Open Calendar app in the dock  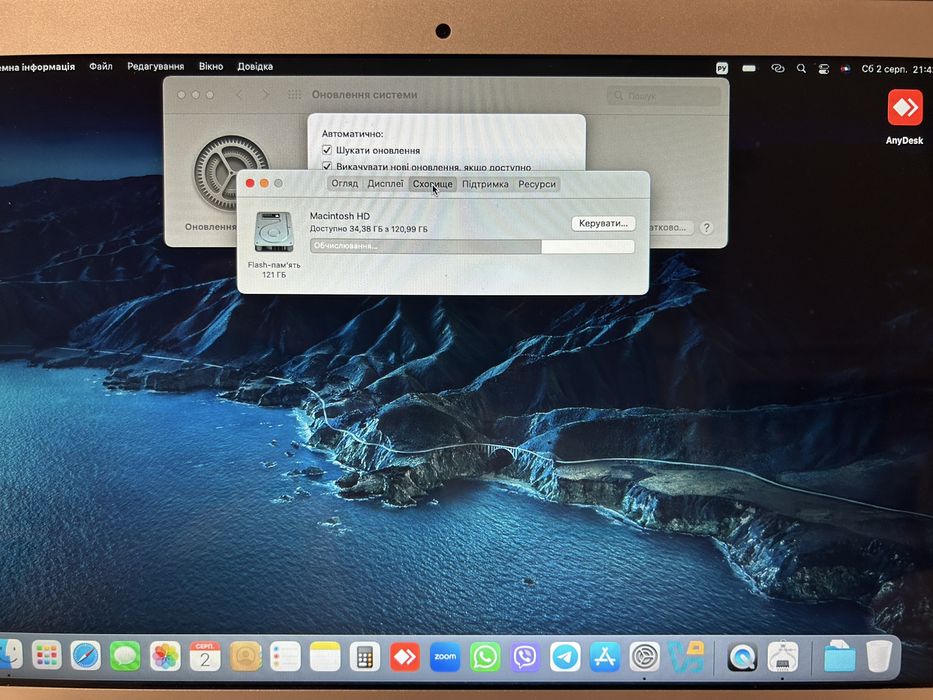click(x=205, y=657)
